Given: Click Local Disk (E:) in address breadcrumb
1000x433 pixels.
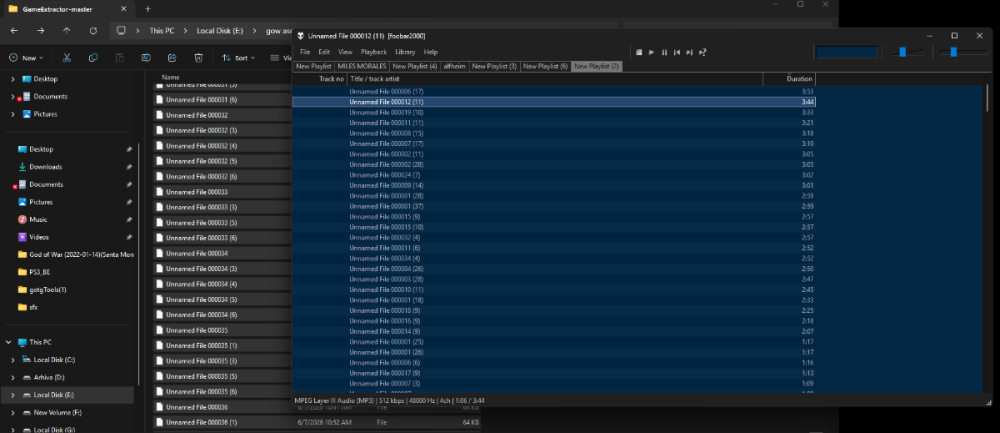Looking at the screenshot, I should 220,31.
